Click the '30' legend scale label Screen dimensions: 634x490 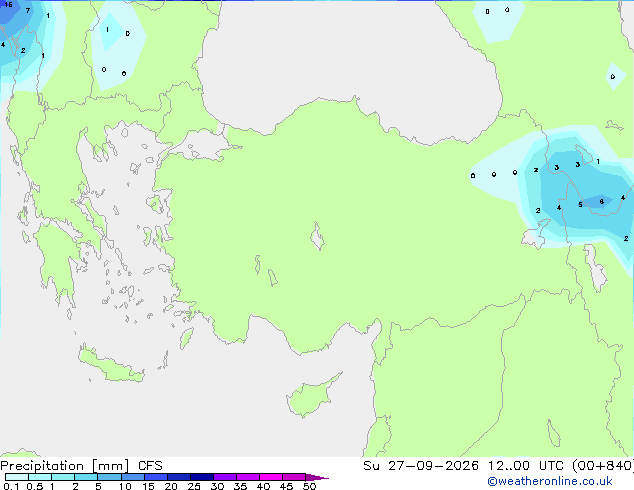pyautogui.click(x=217, y=486)
